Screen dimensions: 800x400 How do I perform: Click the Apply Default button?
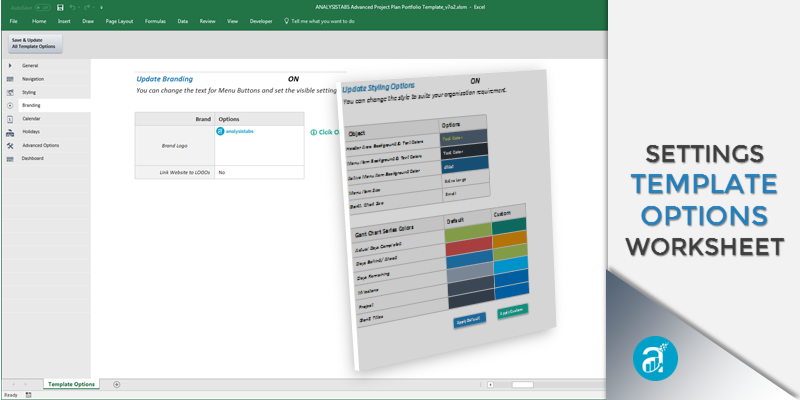pos(469,320)
